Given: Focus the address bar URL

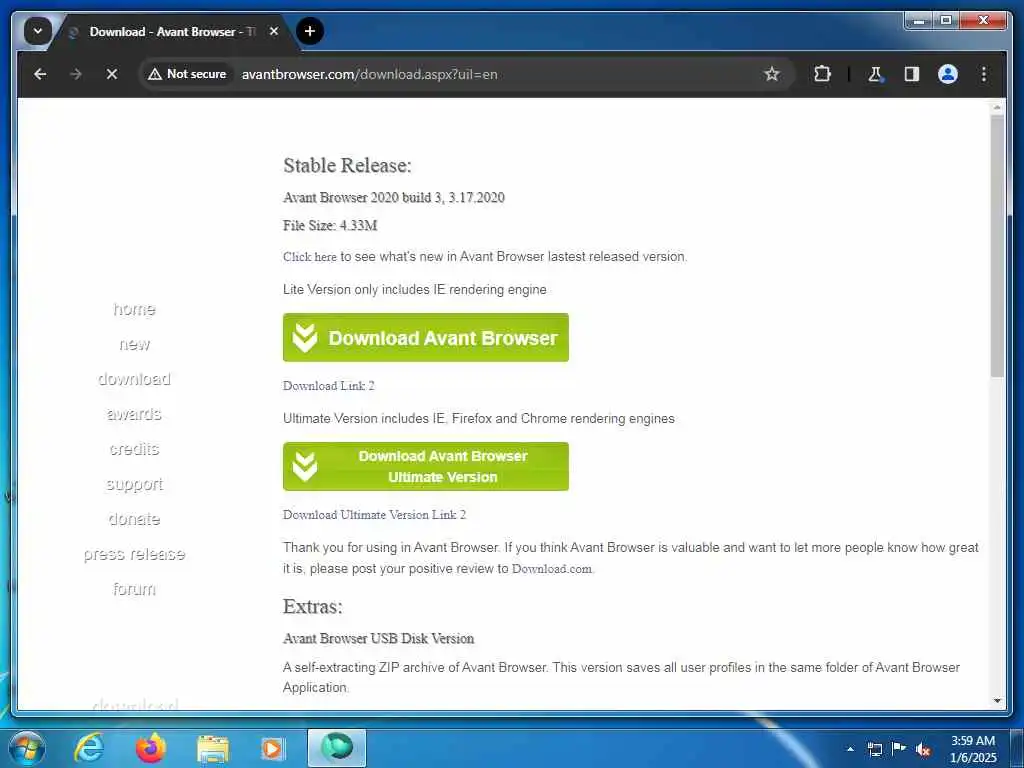Looking at the screenshot, I should (x=370, y=74).
